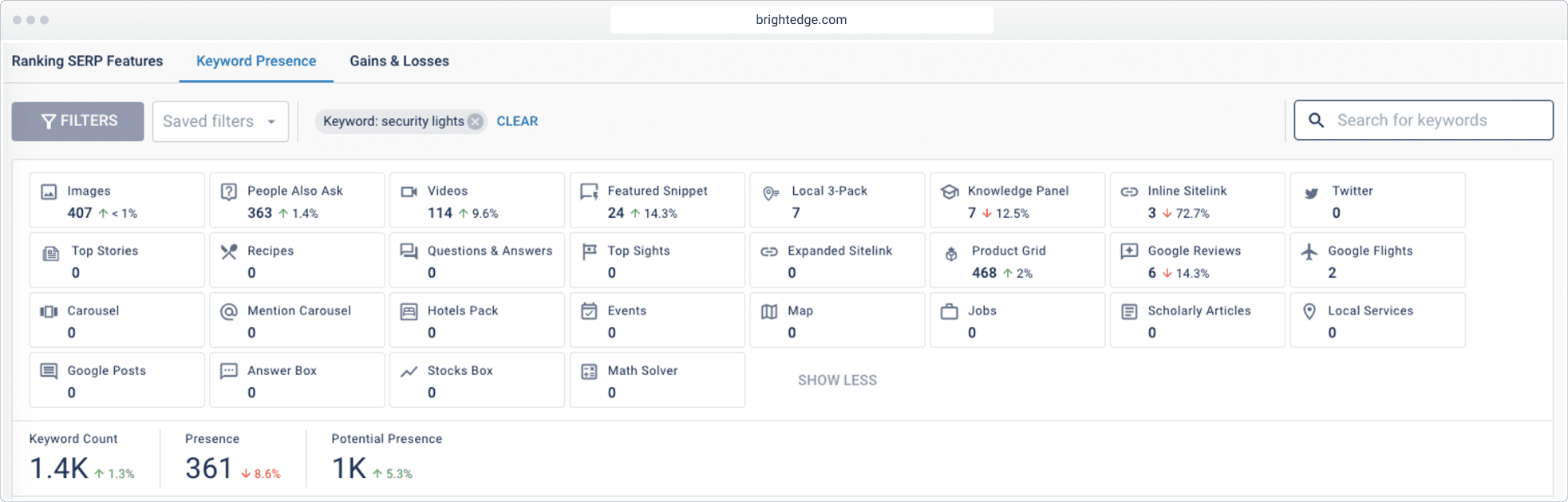1568x502 pixels.
Task: Click the Knowledge Panel graduation cap icon
Action: (950, 192)
